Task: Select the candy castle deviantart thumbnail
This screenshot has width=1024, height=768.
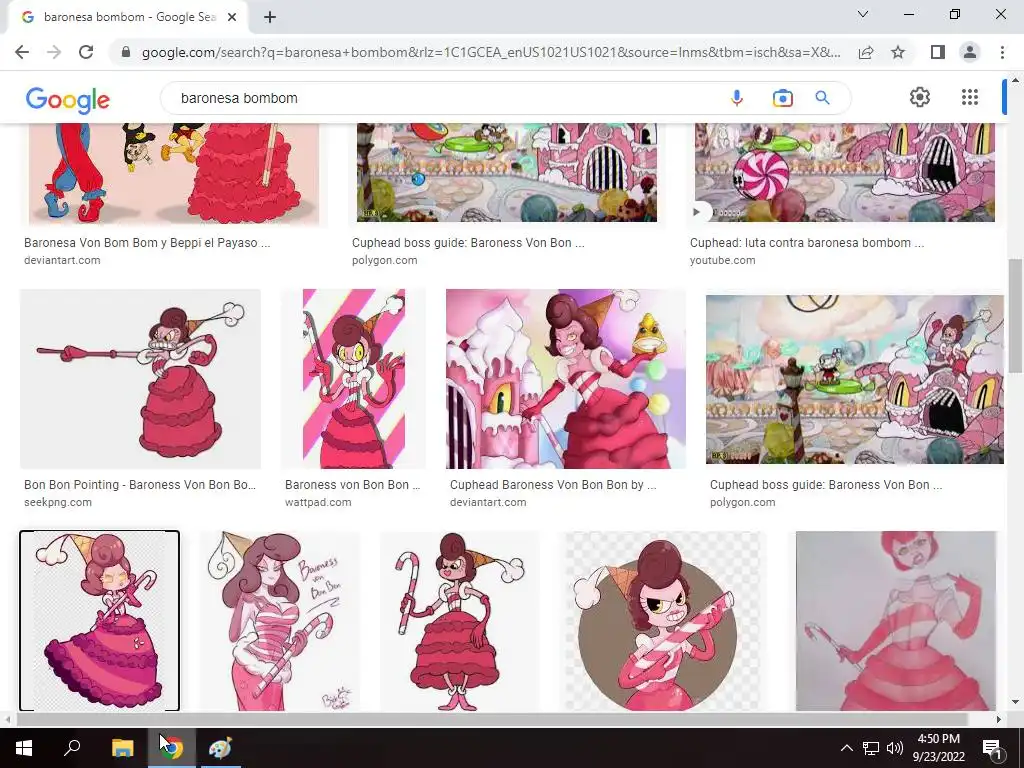Action: coord(566,379)
